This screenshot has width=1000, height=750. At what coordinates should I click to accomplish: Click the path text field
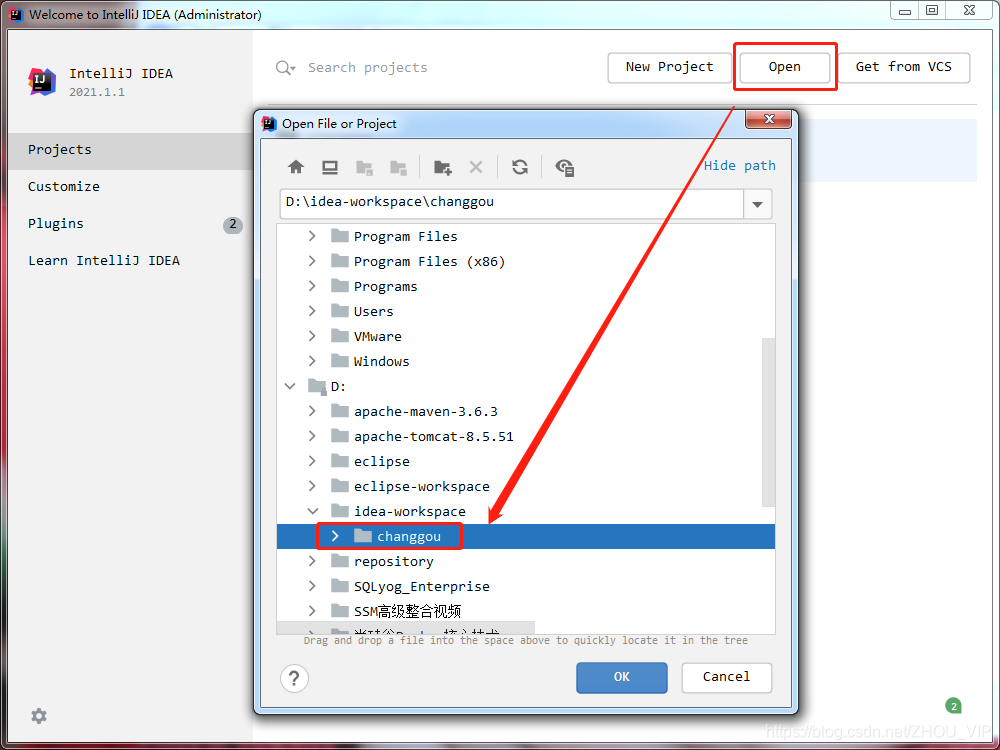tap(511, 204)
